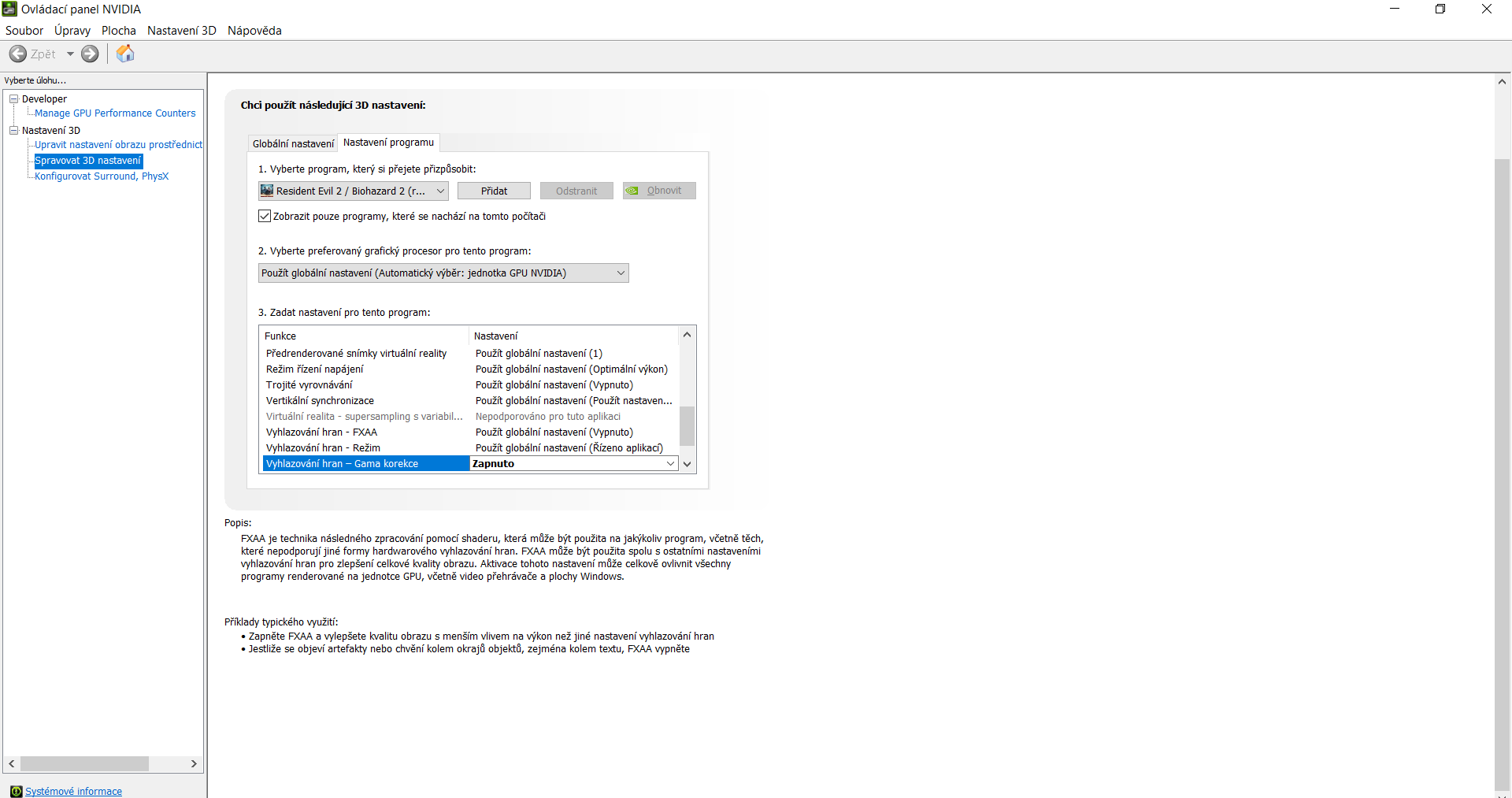This screenshot has width=1512, height=798.
Task: Open preferred graphics processor dropdown
Action: [x=443, y=273]
